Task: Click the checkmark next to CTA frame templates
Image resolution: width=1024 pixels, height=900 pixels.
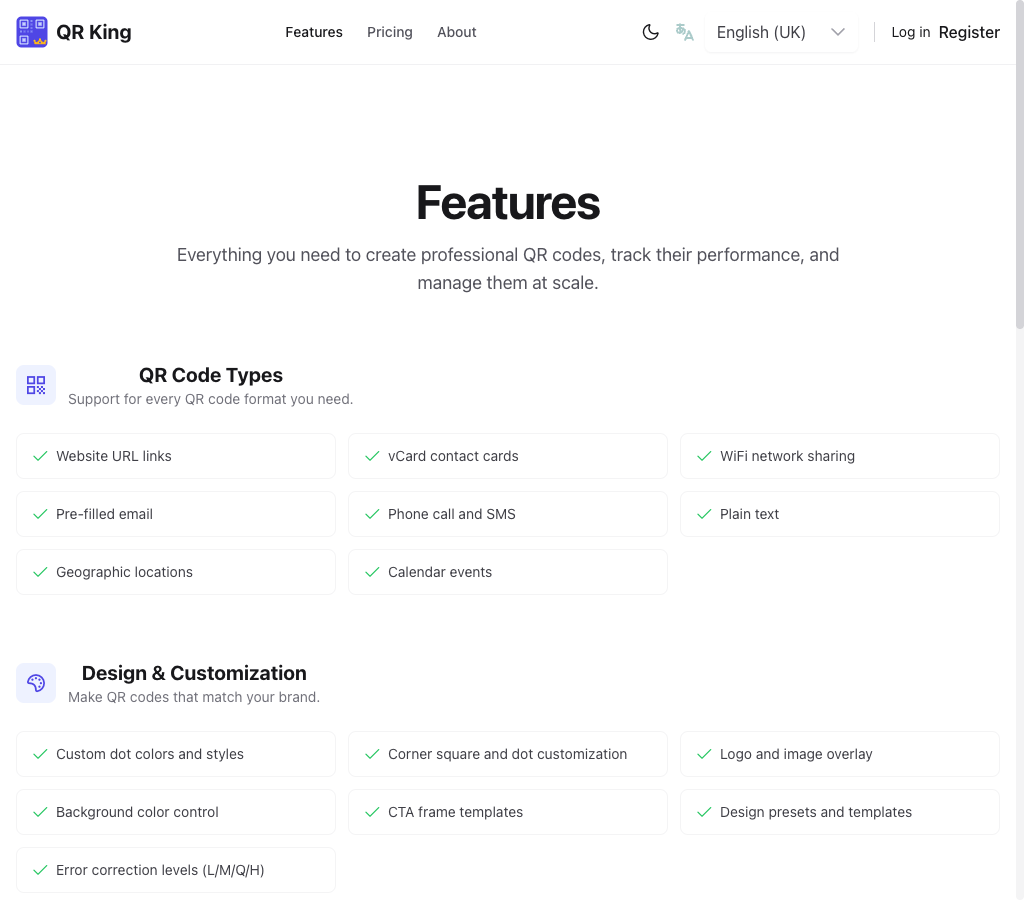Action: tap(372, 812)
